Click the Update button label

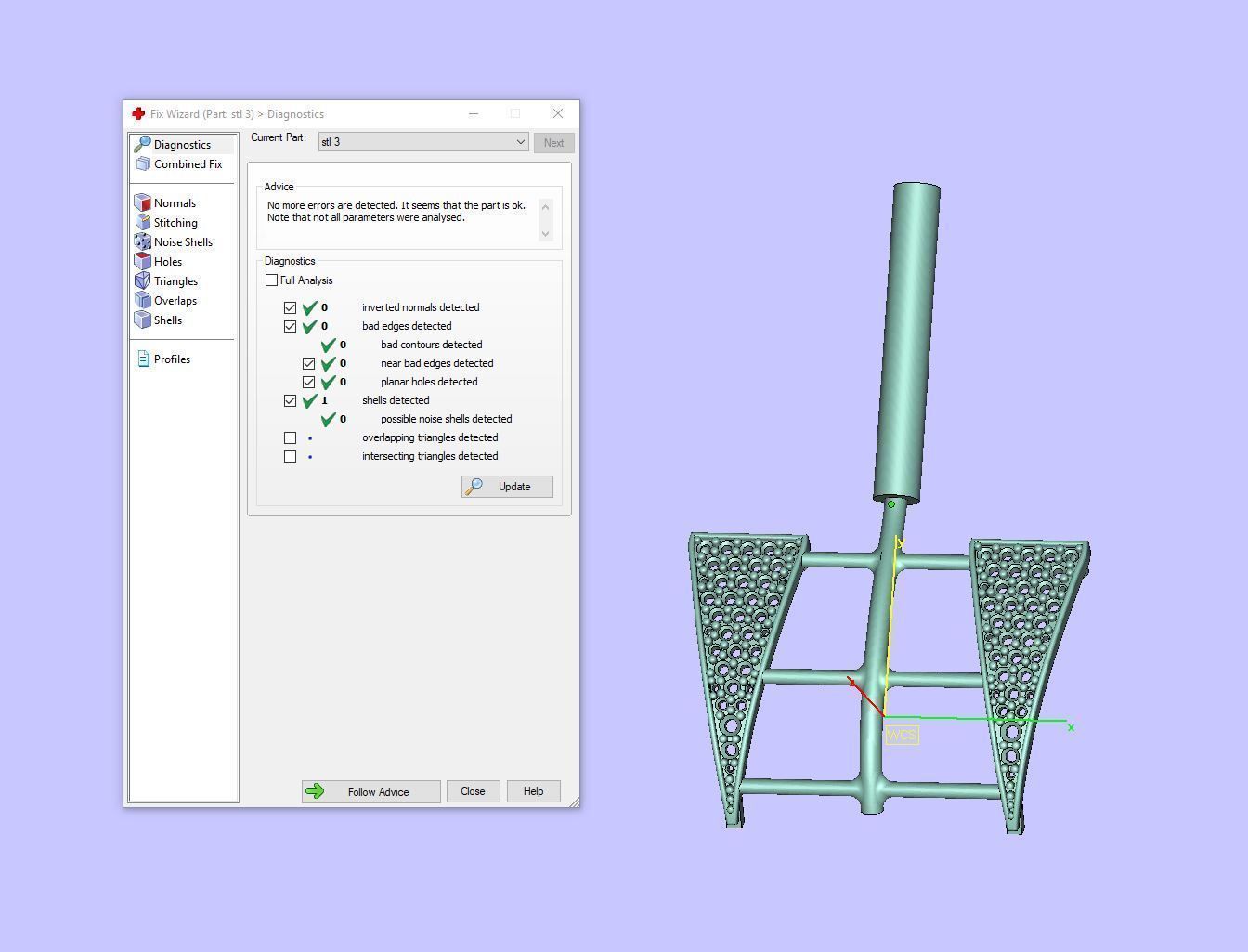pyautogui.click(x=514, y=487)
